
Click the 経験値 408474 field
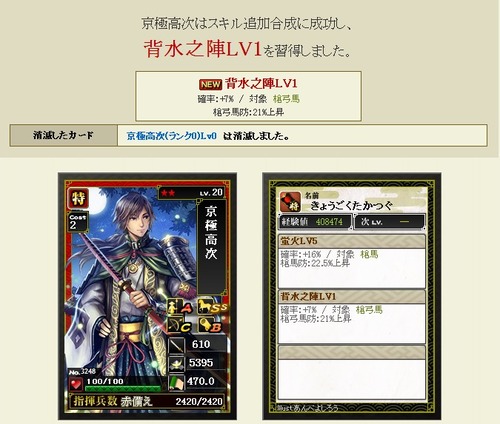coord(315,222)
